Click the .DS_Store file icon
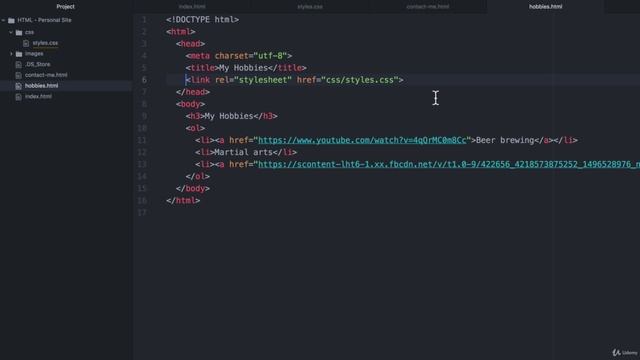640x360 pixels. 18,64
